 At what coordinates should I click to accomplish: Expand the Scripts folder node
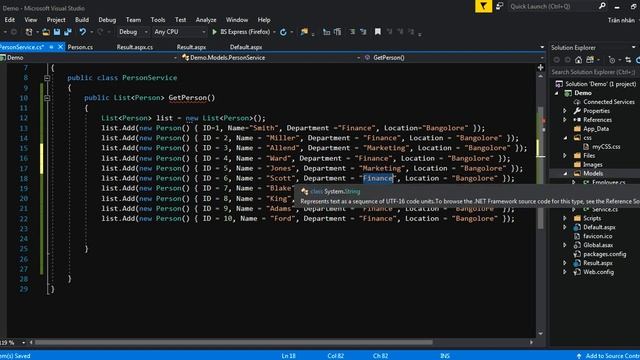pos(565,218)
